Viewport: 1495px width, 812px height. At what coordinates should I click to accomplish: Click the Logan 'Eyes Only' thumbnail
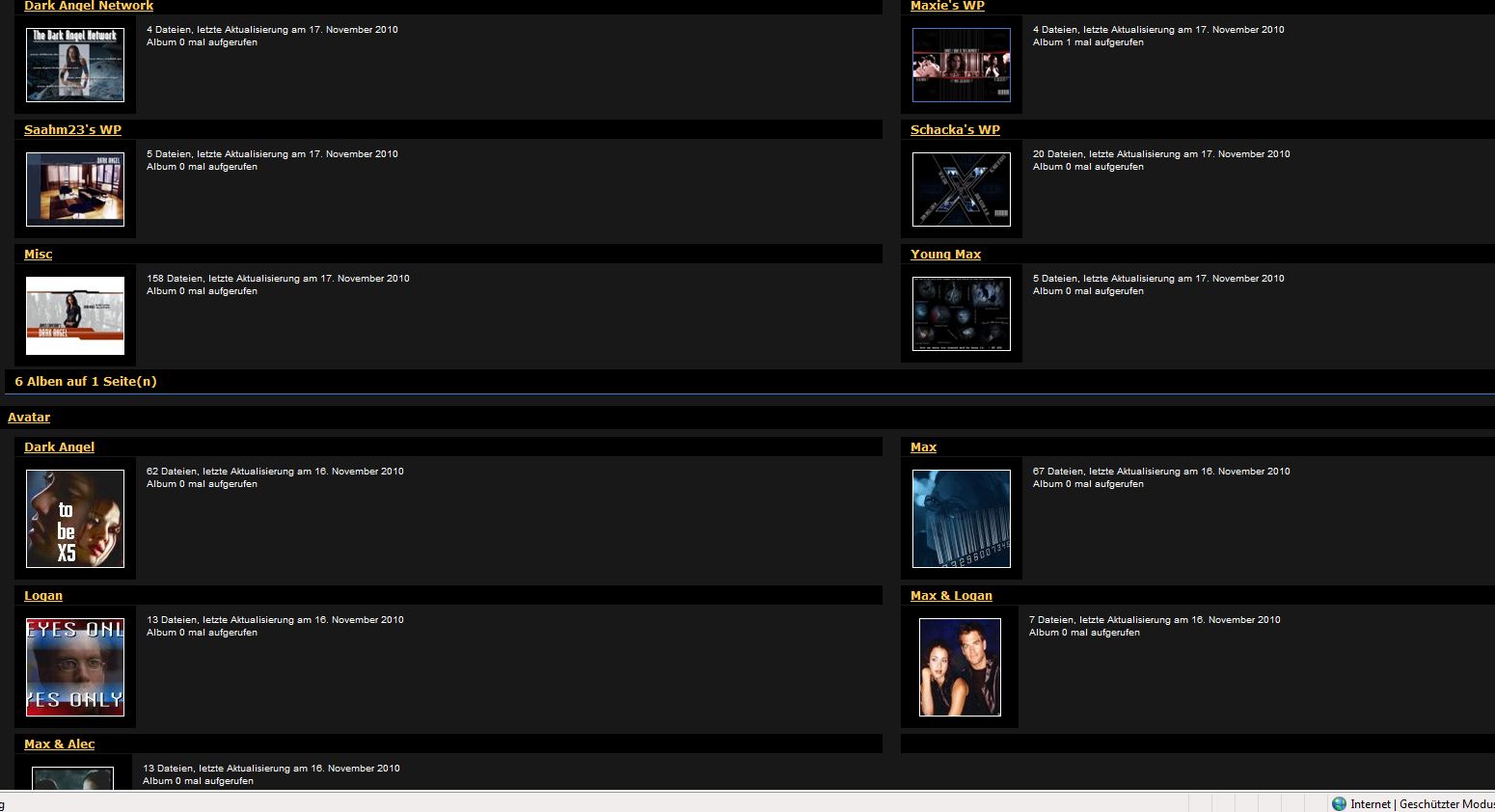click(x=75, y=667)
